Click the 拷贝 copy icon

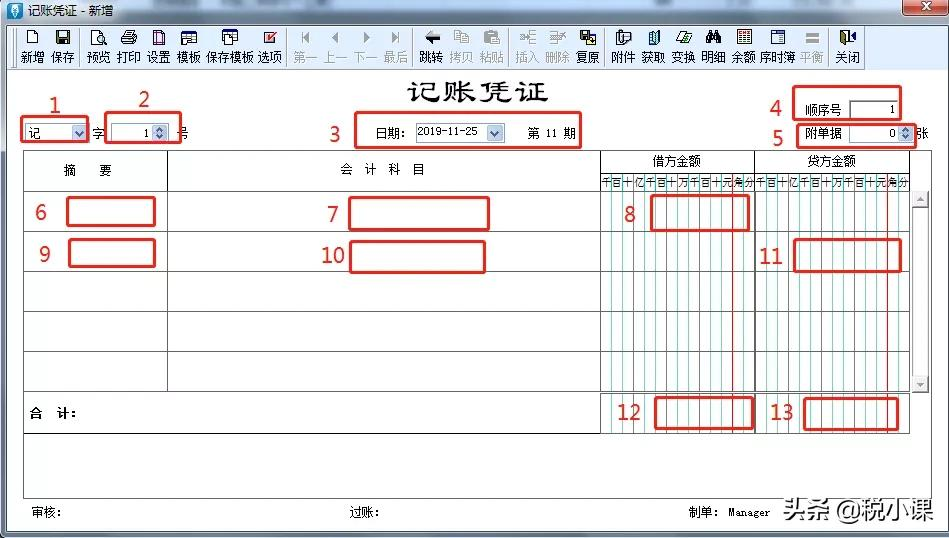[461, 47]
